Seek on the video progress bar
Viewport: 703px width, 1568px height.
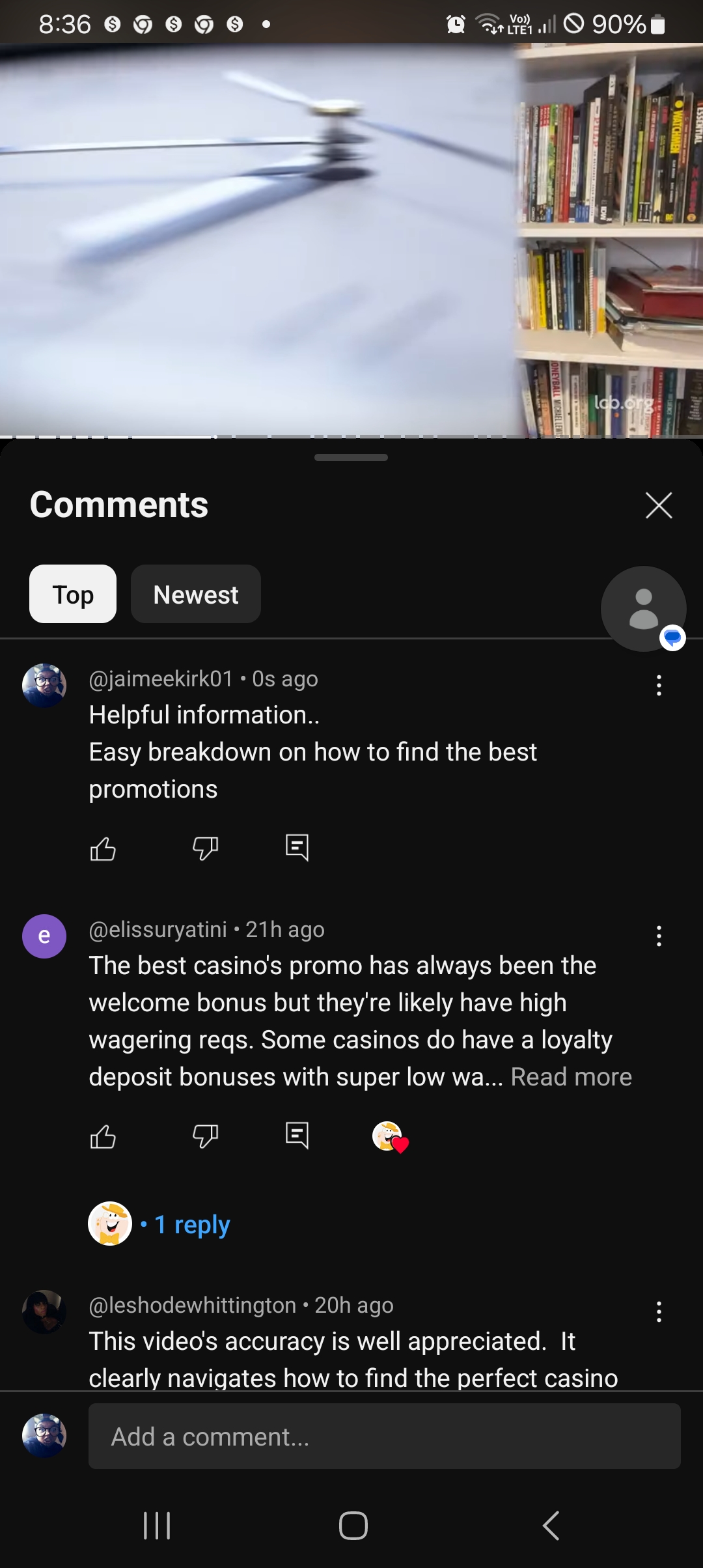pyautogui.click(x=351, y=436)
